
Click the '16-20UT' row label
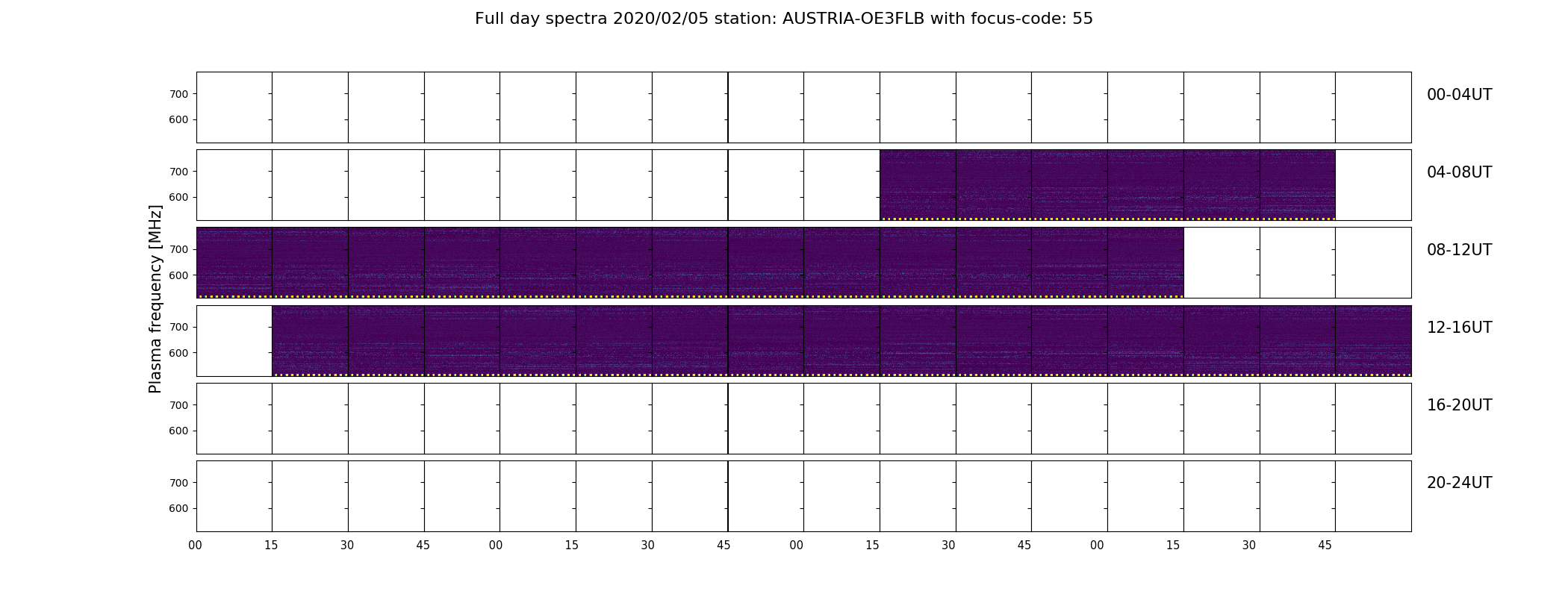point(1459,405)
